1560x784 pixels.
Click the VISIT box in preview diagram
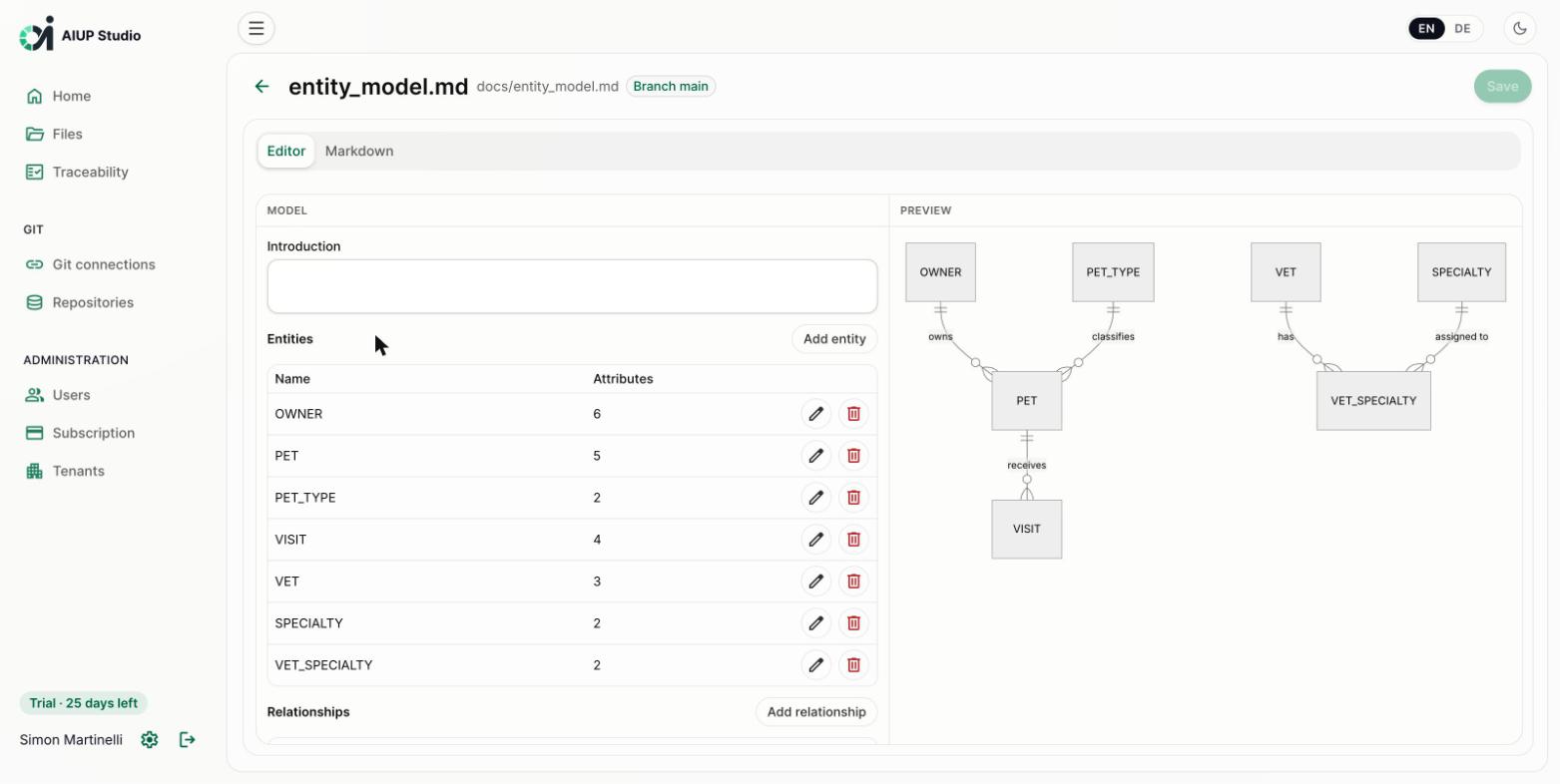pos(1026,530)
